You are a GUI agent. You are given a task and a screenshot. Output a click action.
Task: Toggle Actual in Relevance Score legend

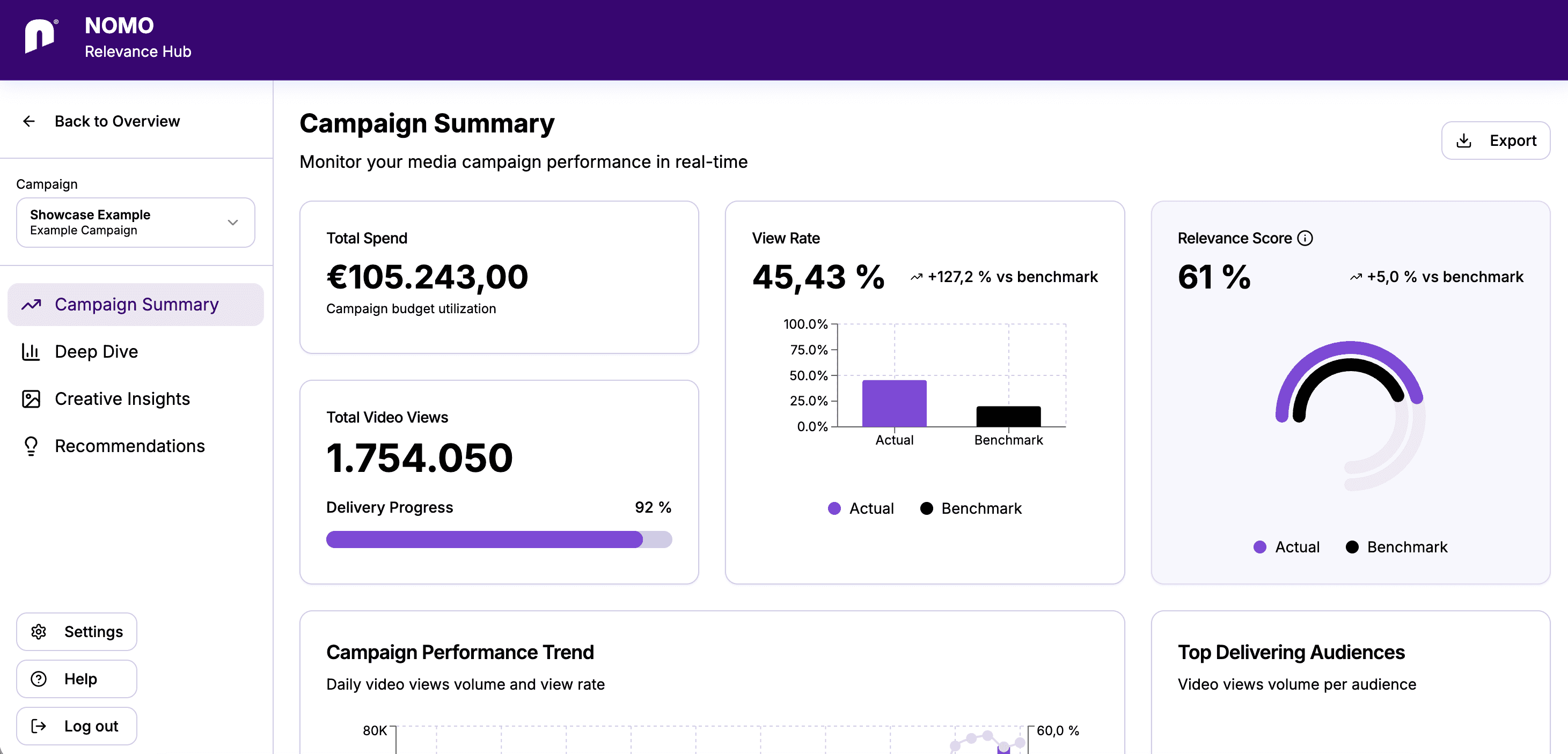tap(1286, 546)
